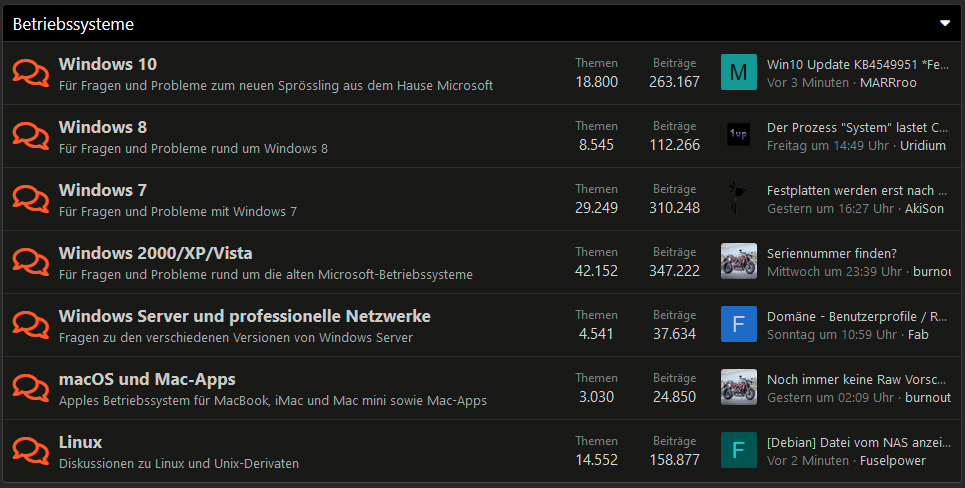Screen dimensions: 965x488
Task: Click the Beiträge count 310.248
Action: click(675, 208)
